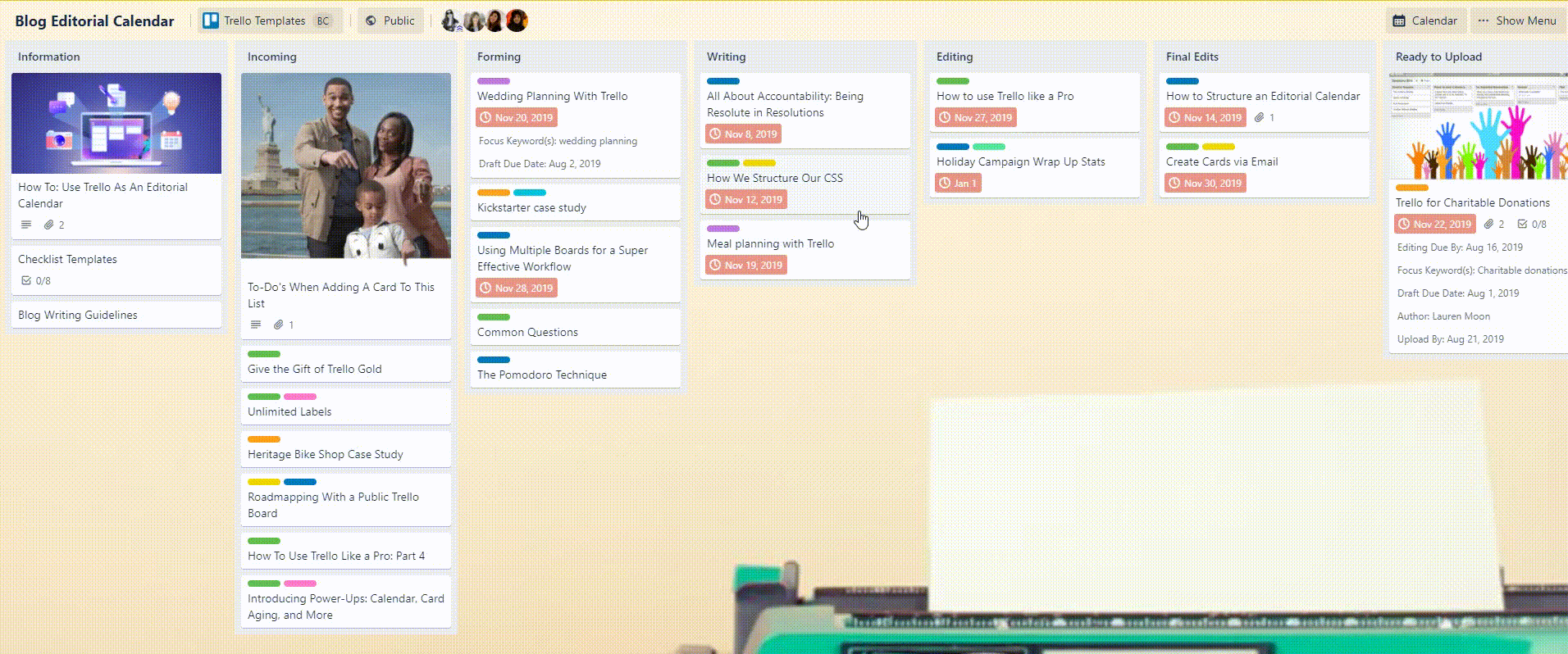The image size is (1568, 654).
Task: Click the Final Edits list header
Action: [x=1192, y=57]
